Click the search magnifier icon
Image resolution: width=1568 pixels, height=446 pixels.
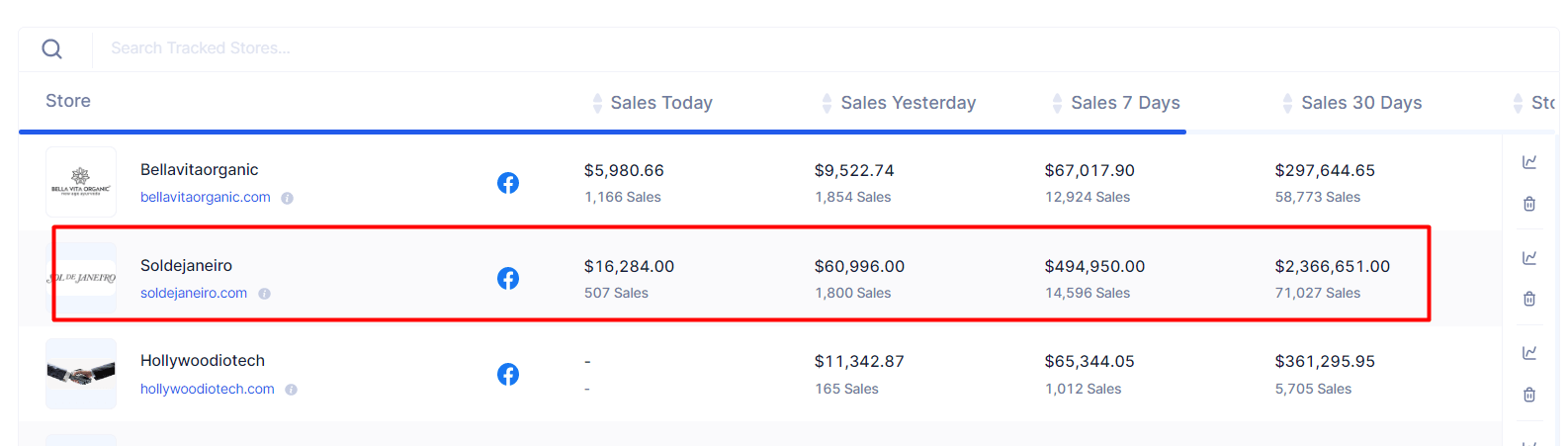tap(52, 48)
